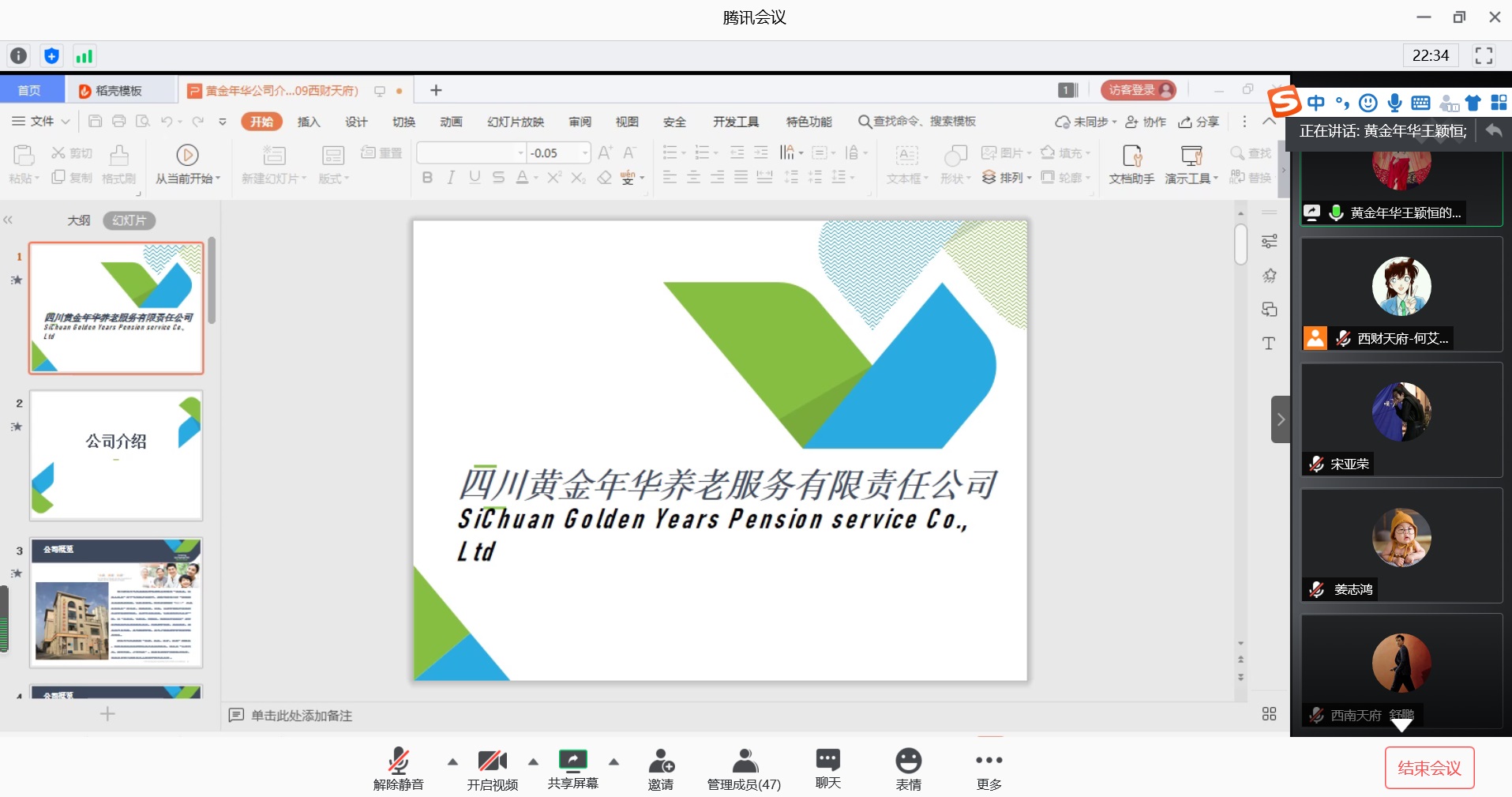The width and height of the screenshot is (1512, 797).
Task: Insert a new slide via 新建幻灯片
Action: coord(272,164)
